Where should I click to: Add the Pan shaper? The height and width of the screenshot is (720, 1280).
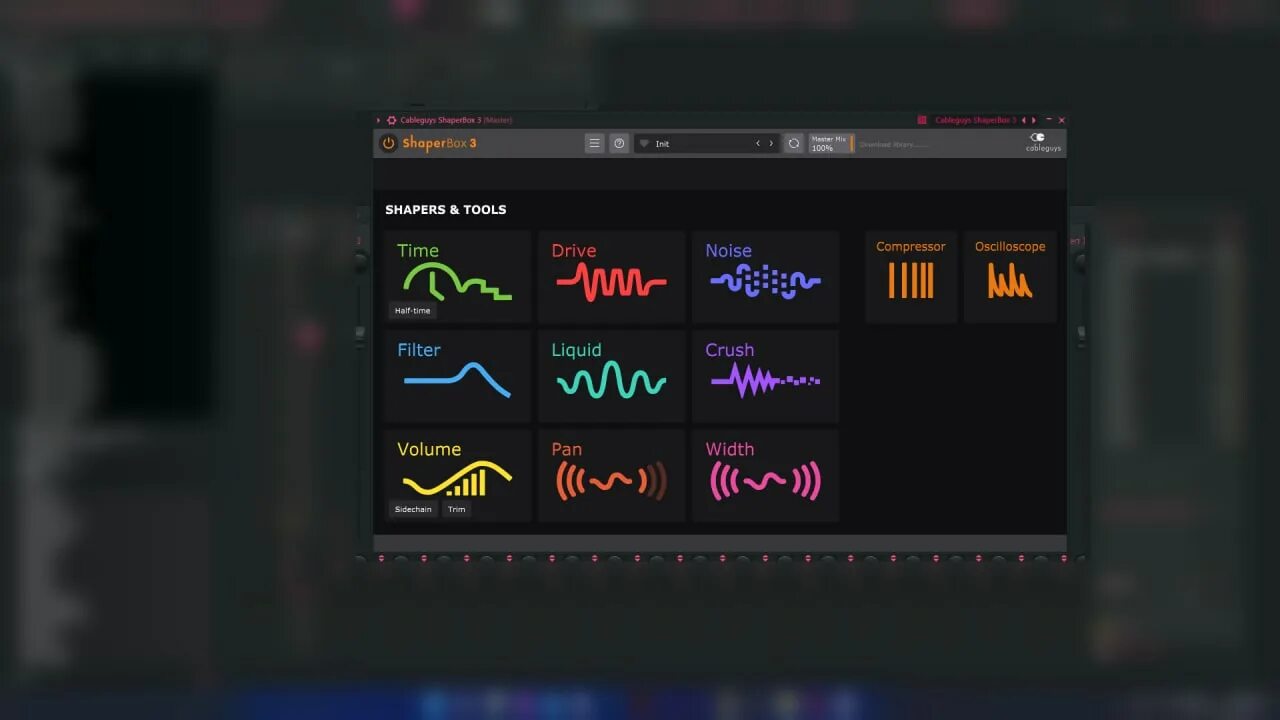[611, 475]
